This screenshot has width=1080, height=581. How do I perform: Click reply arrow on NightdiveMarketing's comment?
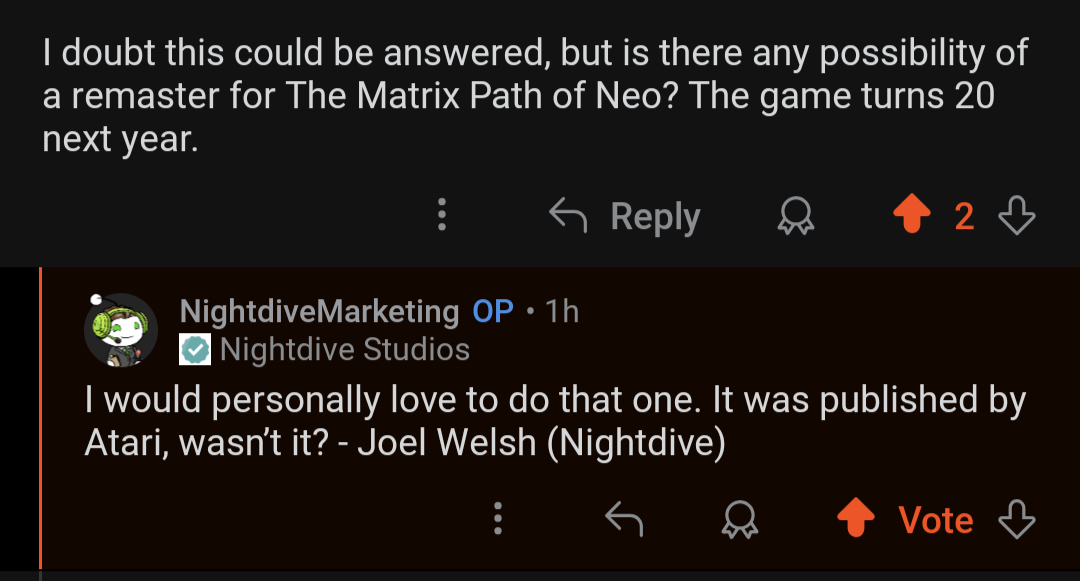tap(624, 519)
